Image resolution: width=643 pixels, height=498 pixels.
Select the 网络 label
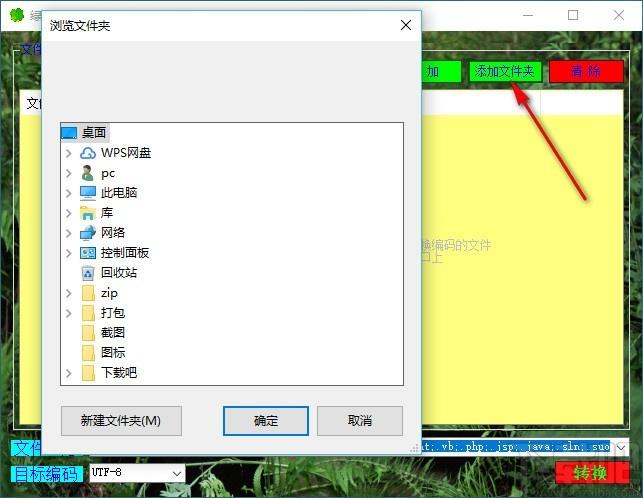point(113,233)
